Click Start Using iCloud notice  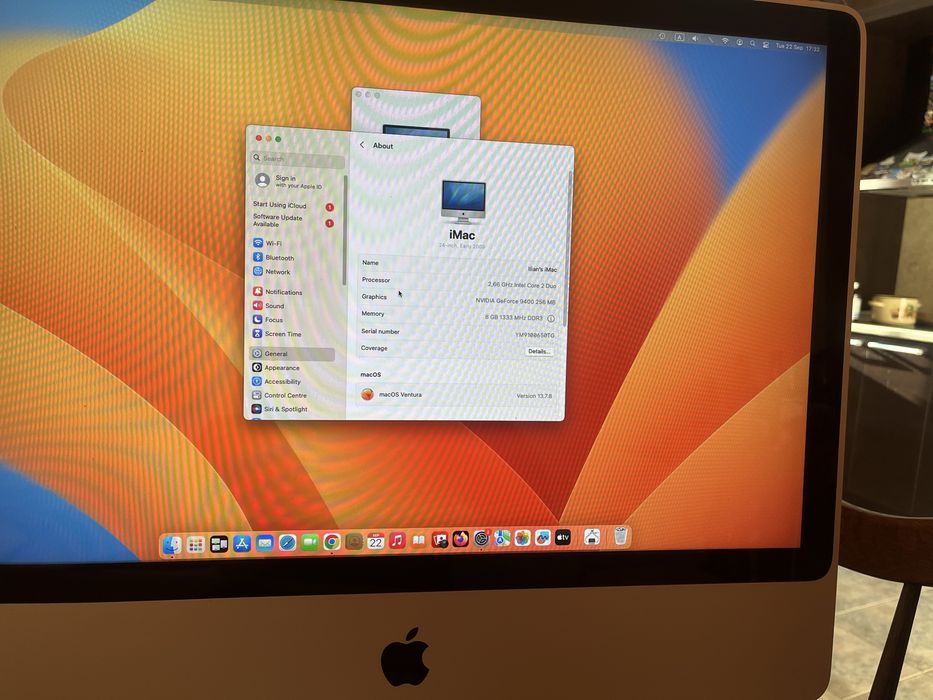292,206
